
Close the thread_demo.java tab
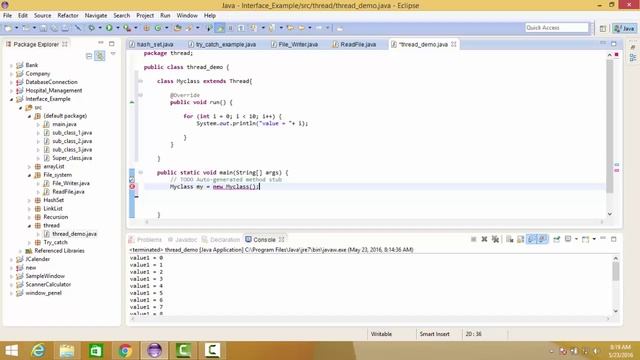coord(453,44)
